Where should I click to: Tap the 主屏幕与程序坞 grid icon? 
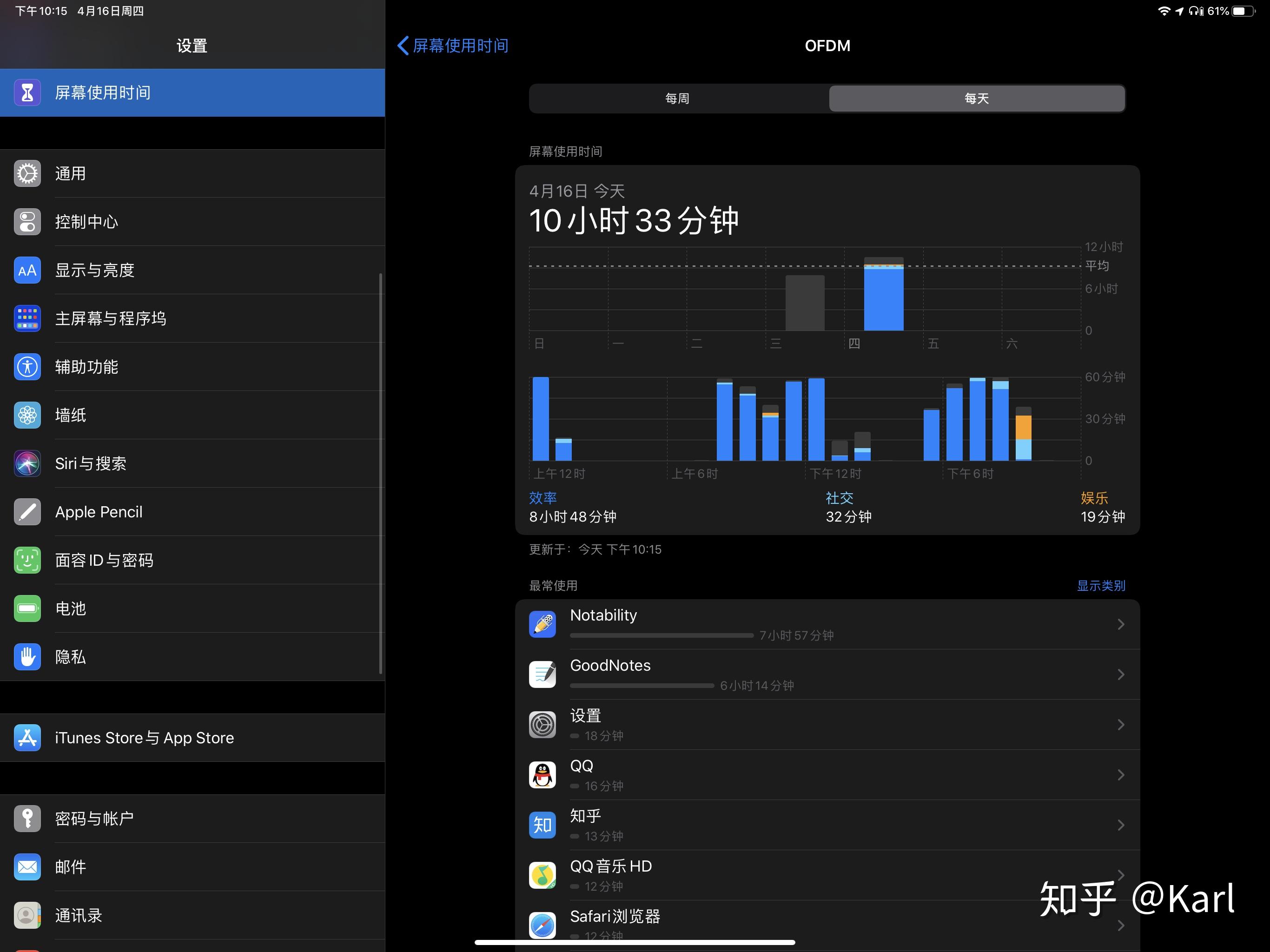(x=27, y=318)
